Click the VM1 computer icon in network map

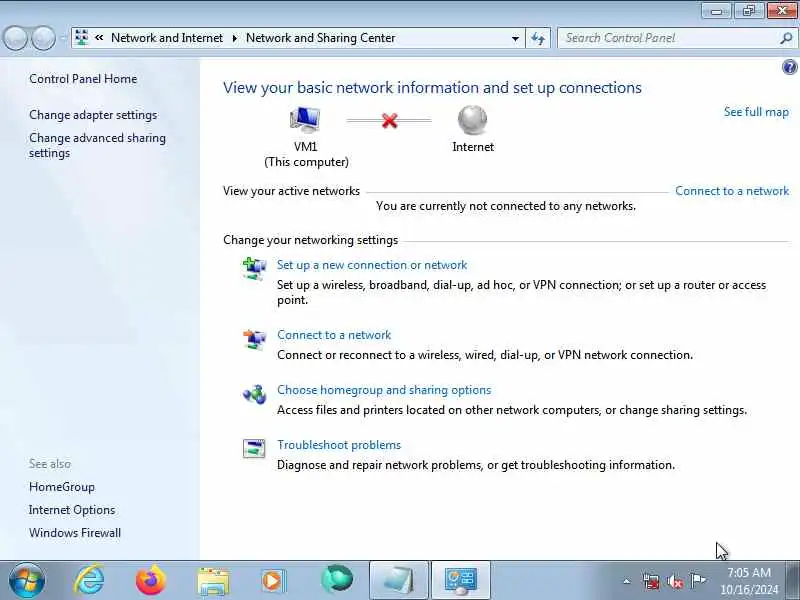[305, 120]
